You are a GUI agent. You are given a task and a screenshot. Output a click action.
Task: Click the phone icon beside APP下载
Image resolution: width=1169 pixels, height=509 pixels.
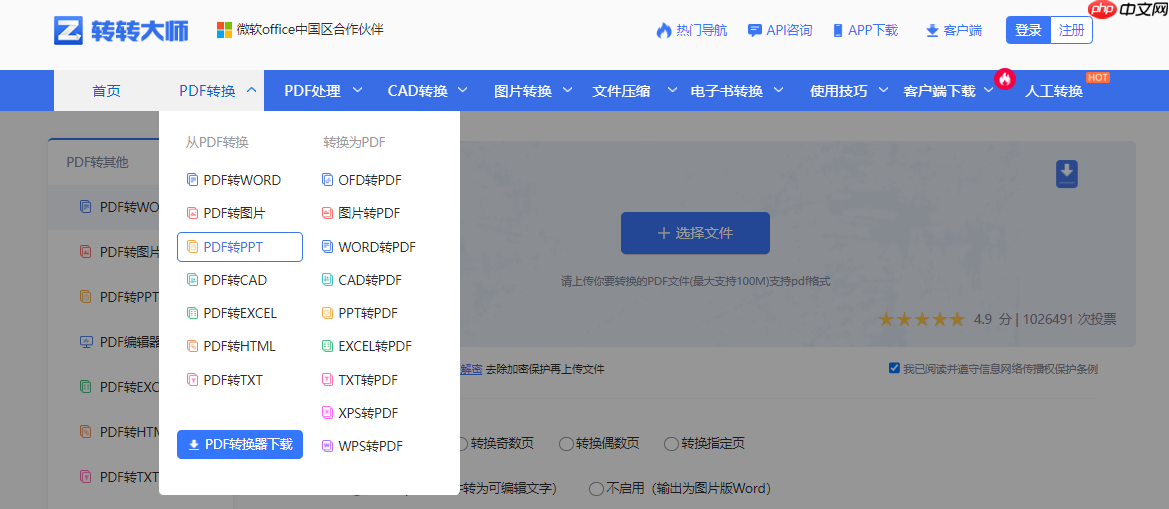pos(838,31)
